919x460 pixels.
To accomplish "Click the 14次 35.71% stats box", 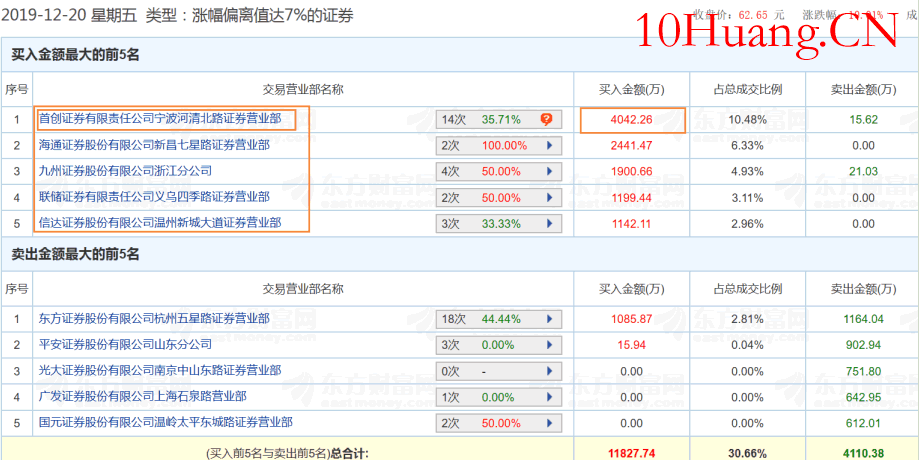I will (x=499, y=120).
